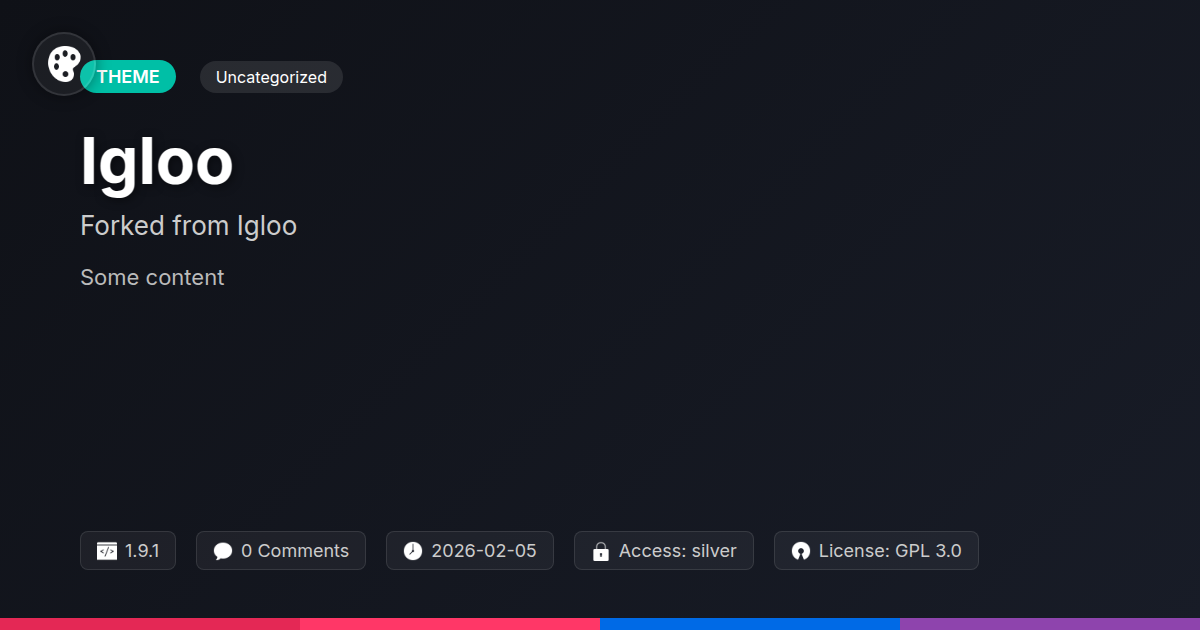
Task: Click the 2026-02-05 date badge
Action: point(470,551)
